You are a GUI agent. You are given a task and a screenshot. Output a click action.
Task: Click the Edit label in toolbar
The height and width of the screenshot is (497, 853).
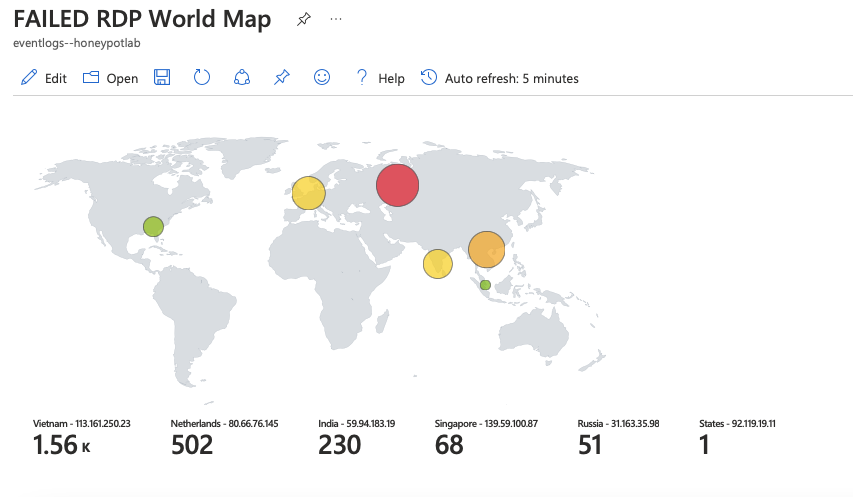click(55, 79)
